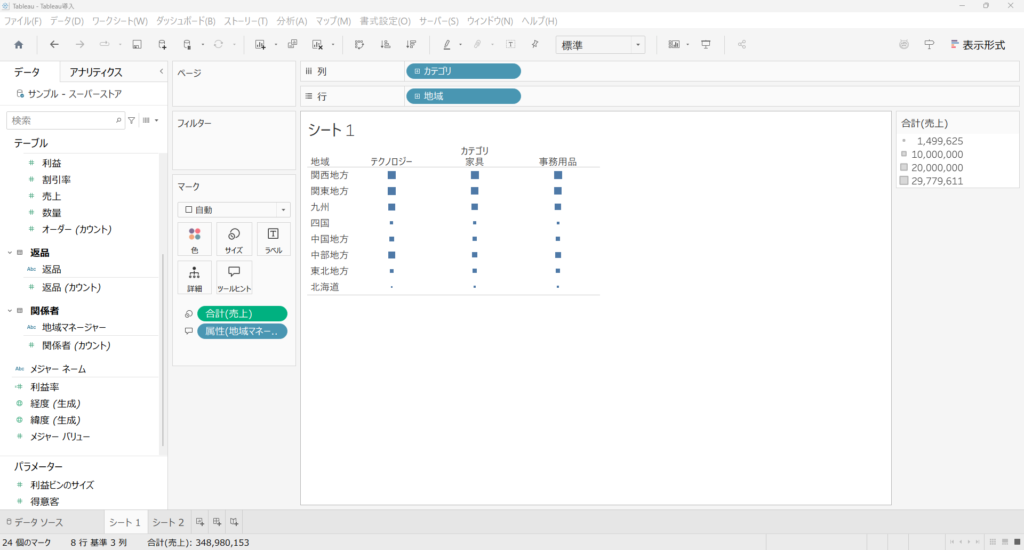Collapse the 返品 table group

(x=9, y=253)
